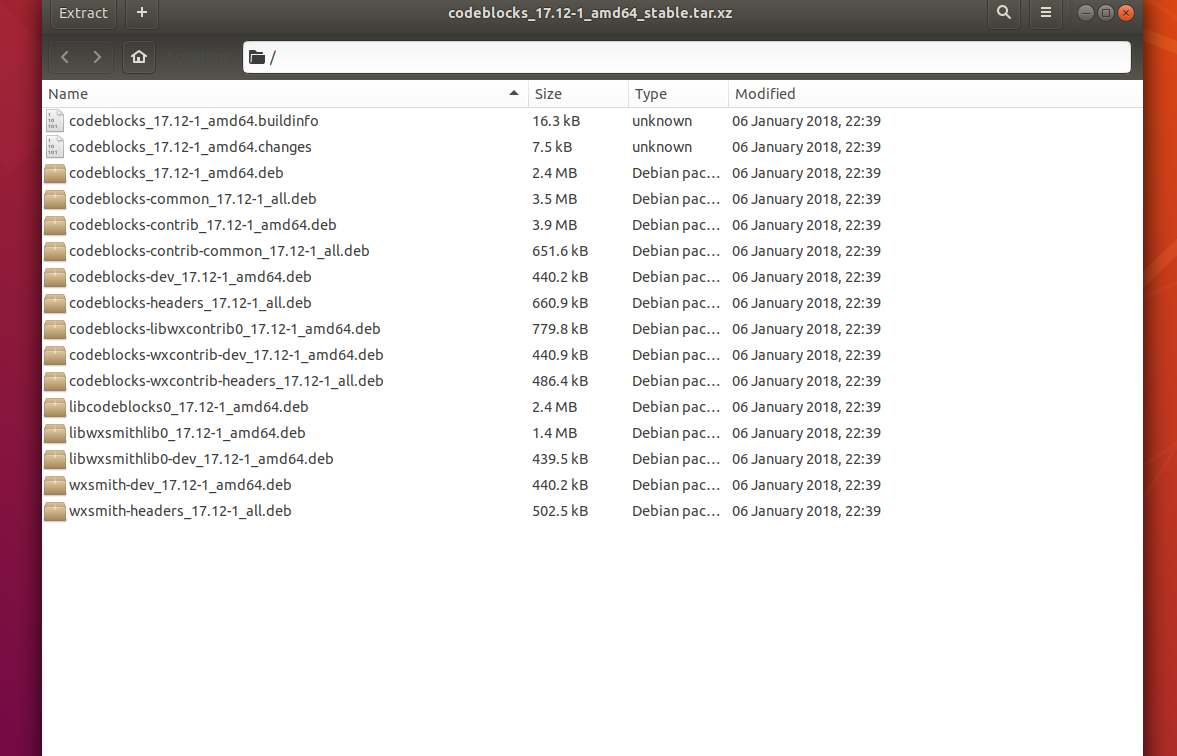Select file name codeblocks_17.12-1_amd64.buildinfo
This screenshot has height=756, width=1177.
(x=194, y=121)
